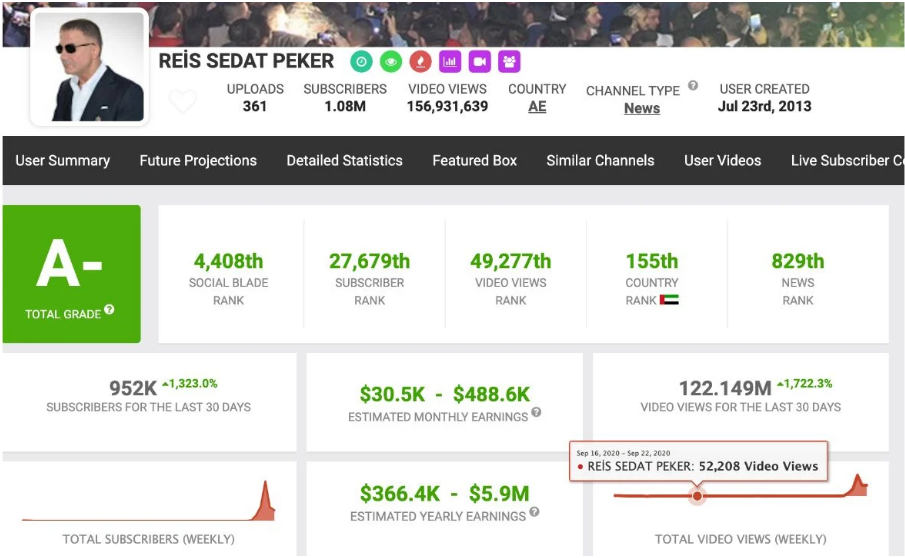
Task: Click the 952K subscribers last 30 days value
Action: (x=133, y=388)
